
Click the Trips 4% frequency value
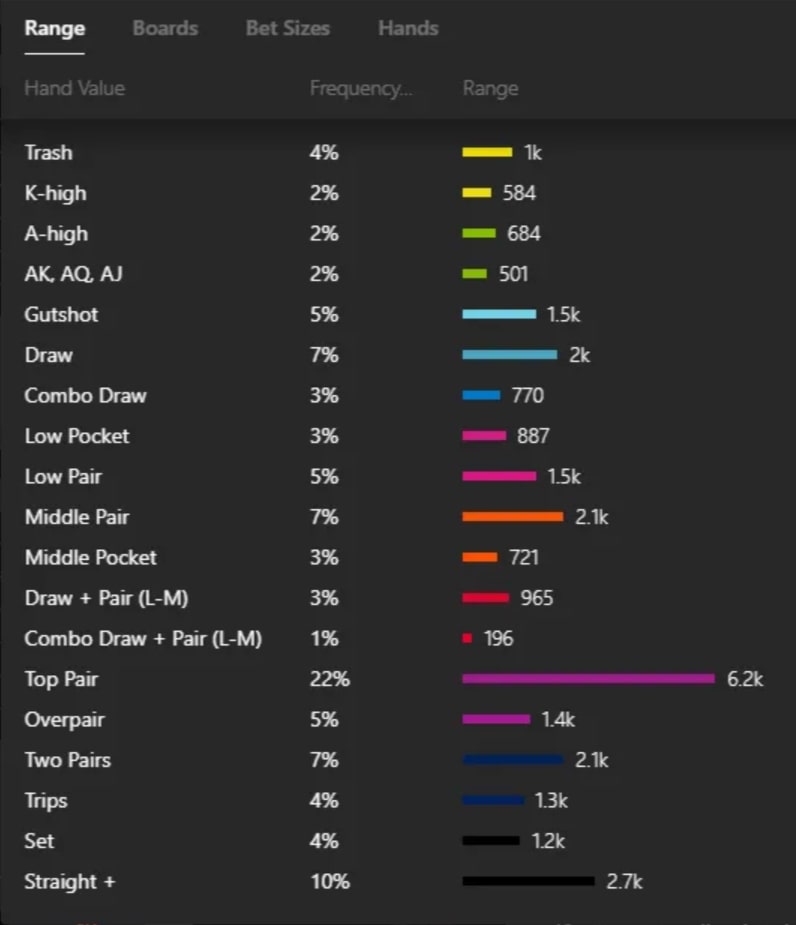point(324,801)
